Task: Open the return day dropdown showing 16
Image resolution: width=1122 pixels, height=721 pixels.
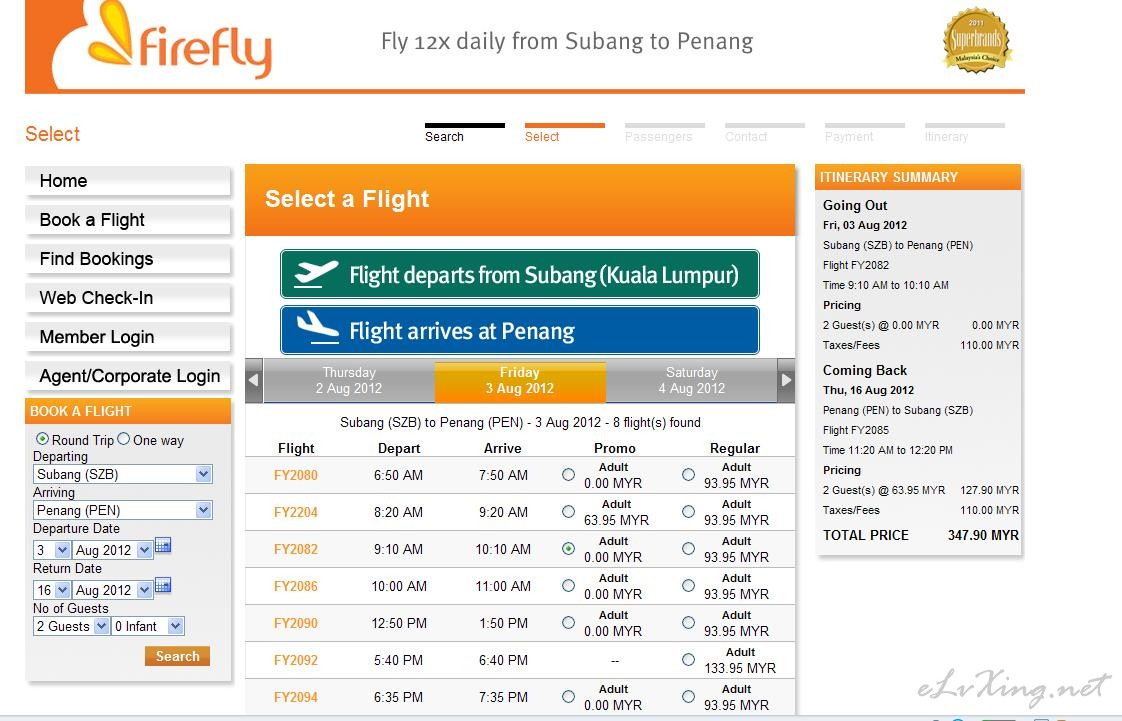Action: click(x=52, y=590)
